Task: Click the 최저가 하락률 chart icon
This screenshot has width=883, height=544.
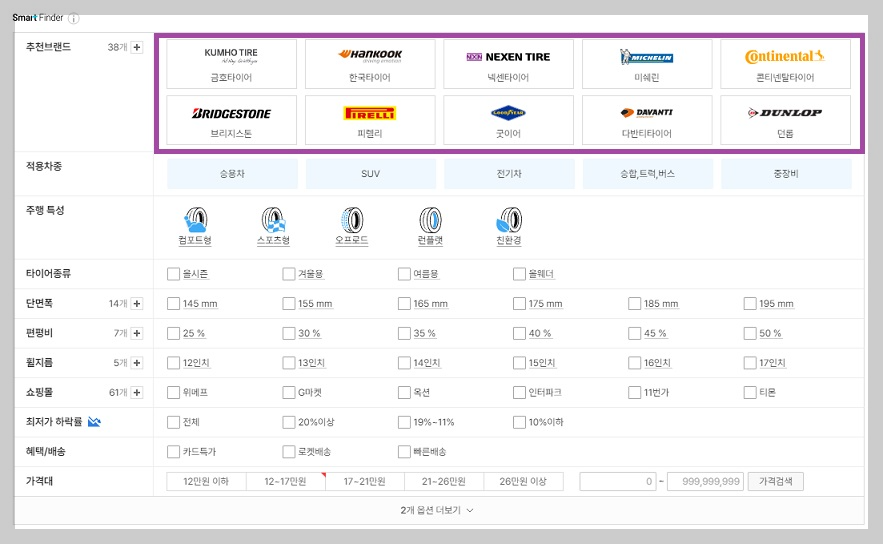Action: point(94,422)
